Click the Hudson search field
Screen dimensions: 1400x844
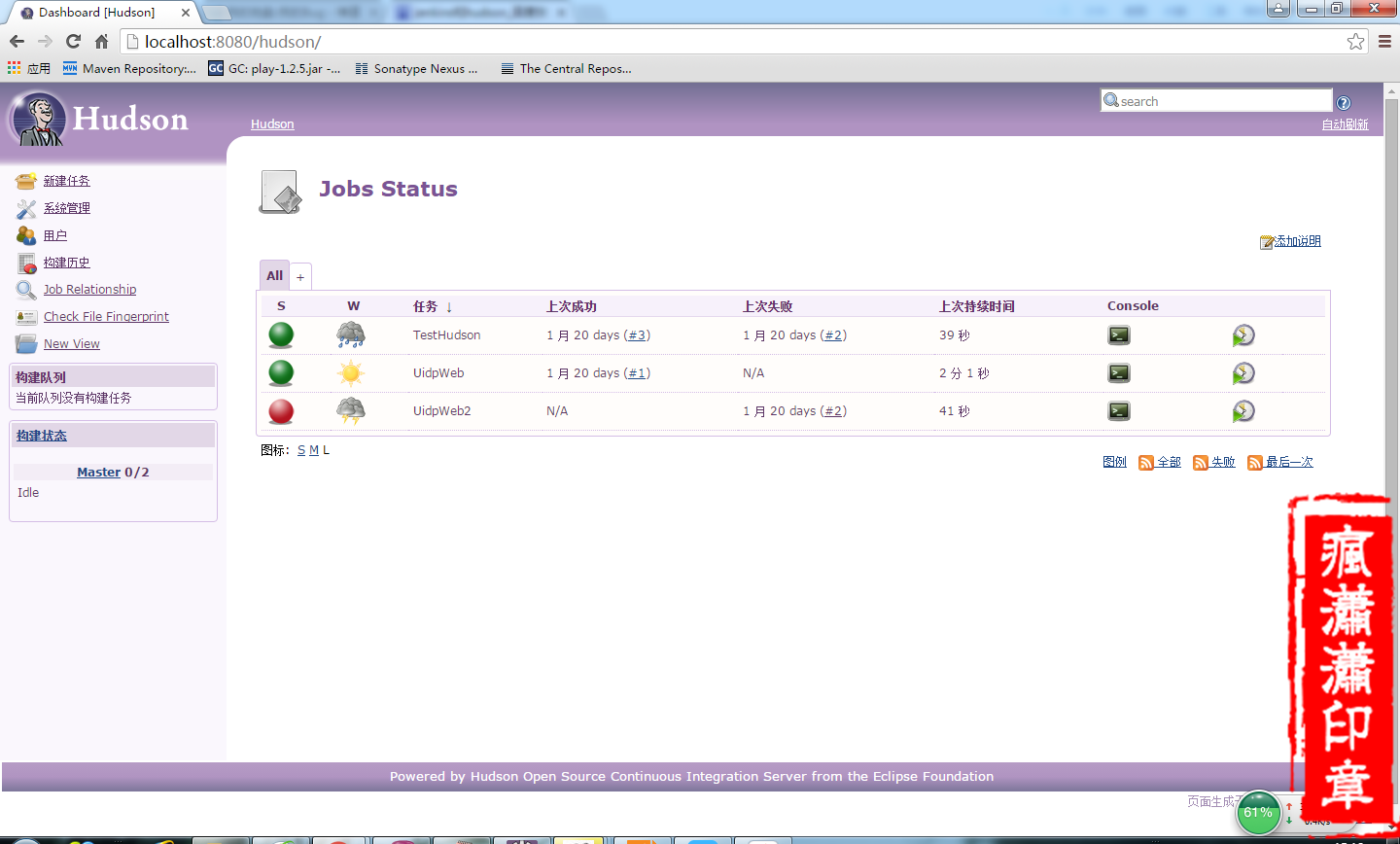point(1216,101)
